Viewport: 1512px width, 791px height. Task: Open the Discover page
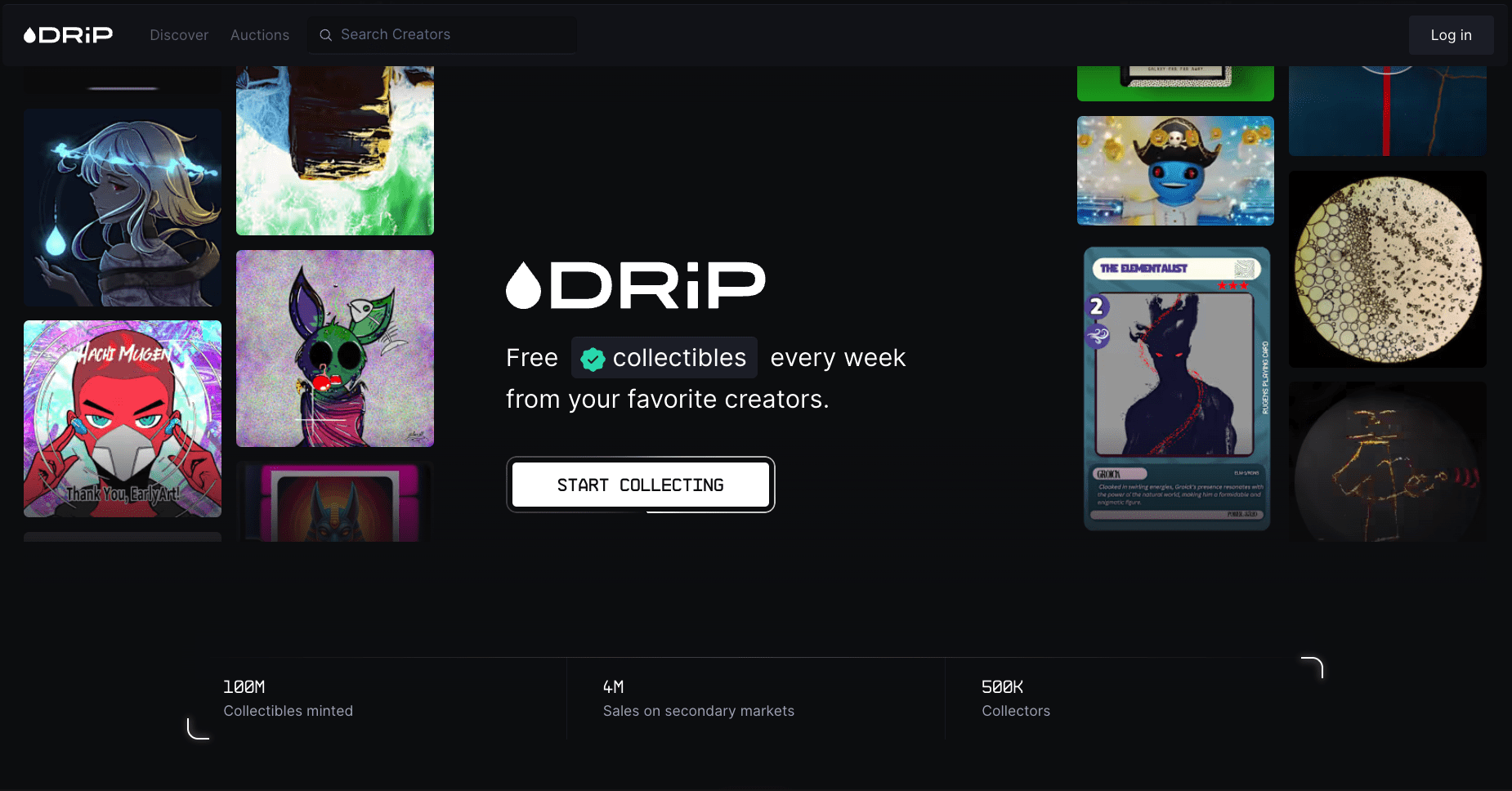179,35
